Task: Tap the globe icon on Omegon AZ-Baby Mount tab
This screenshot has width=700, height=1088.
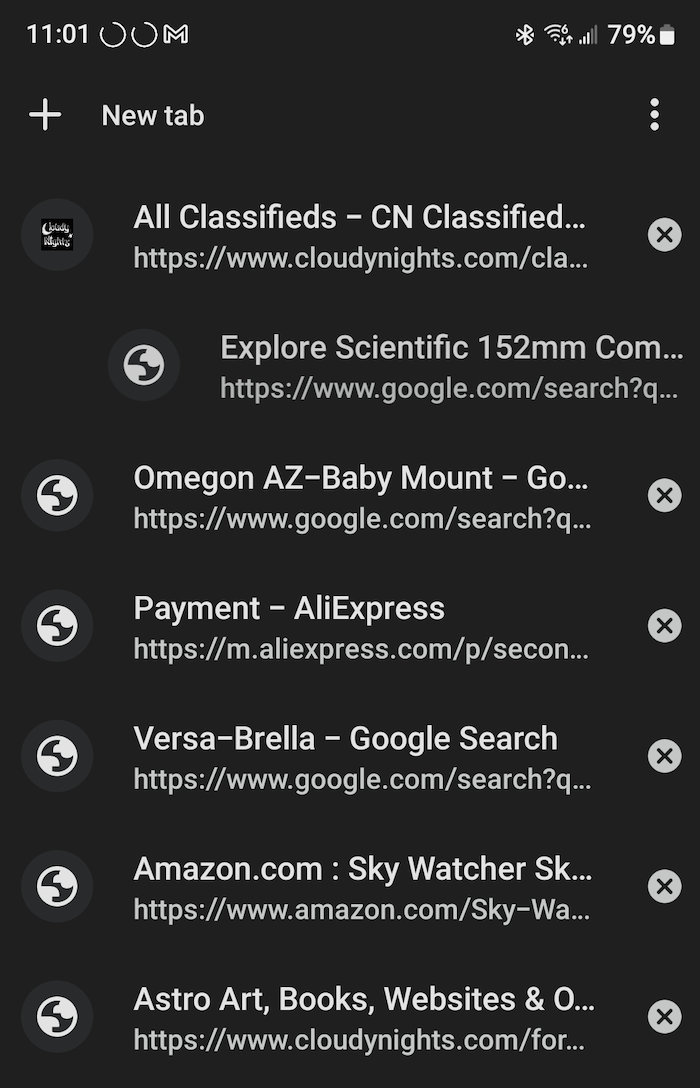Action: (x=57, y=495)
